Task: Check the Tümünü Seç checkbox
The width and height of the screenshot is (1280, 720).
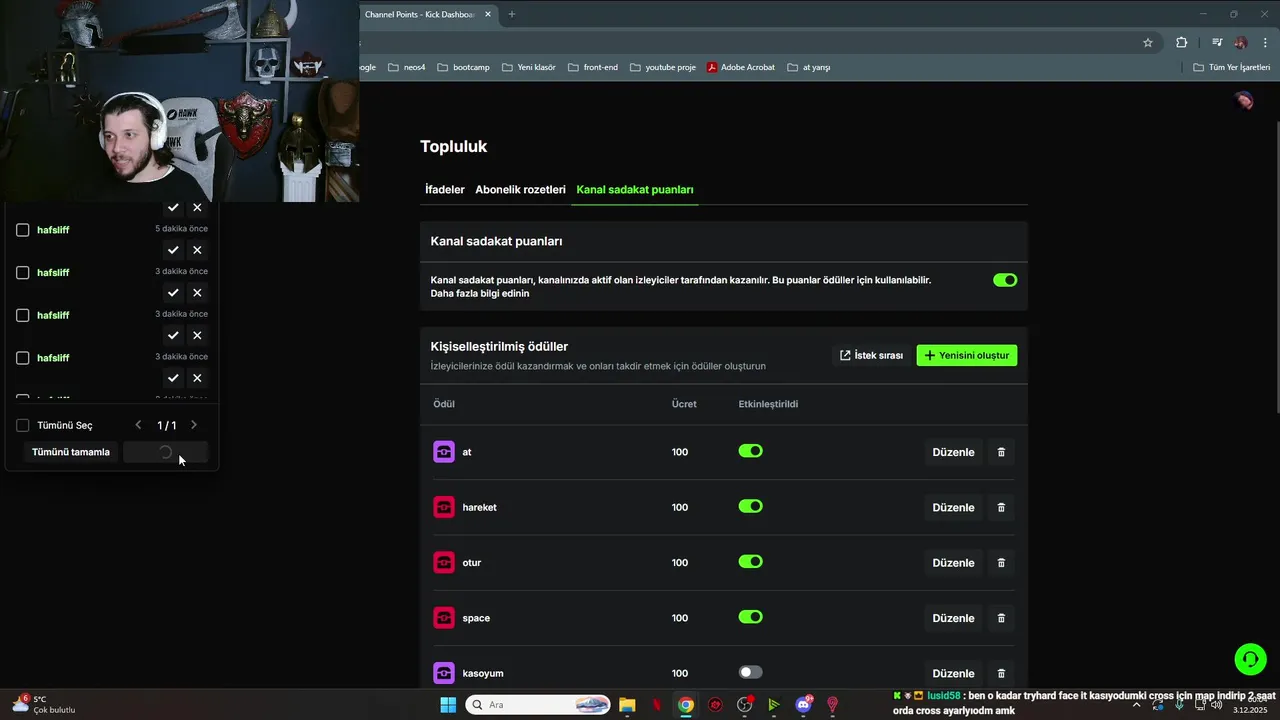Action: pos(23,425)
